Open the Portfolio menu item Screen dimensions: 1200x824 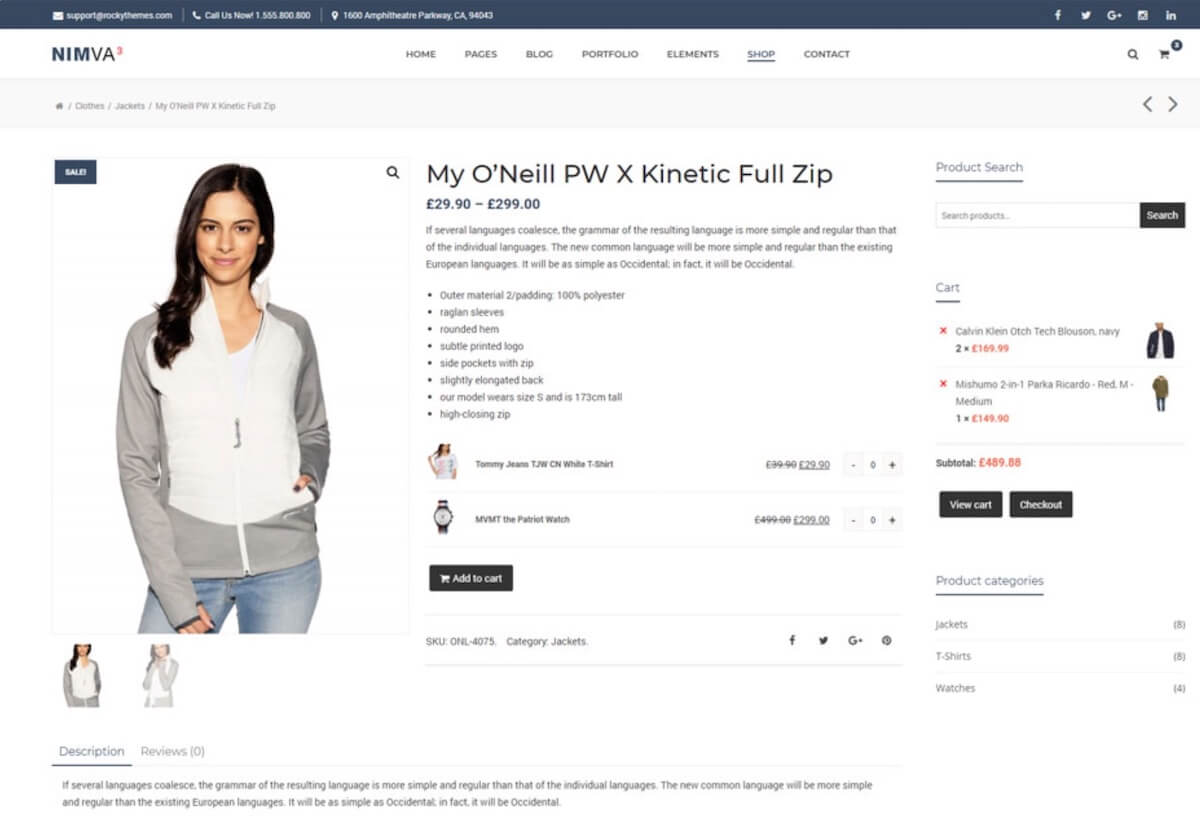click(610, 54)
